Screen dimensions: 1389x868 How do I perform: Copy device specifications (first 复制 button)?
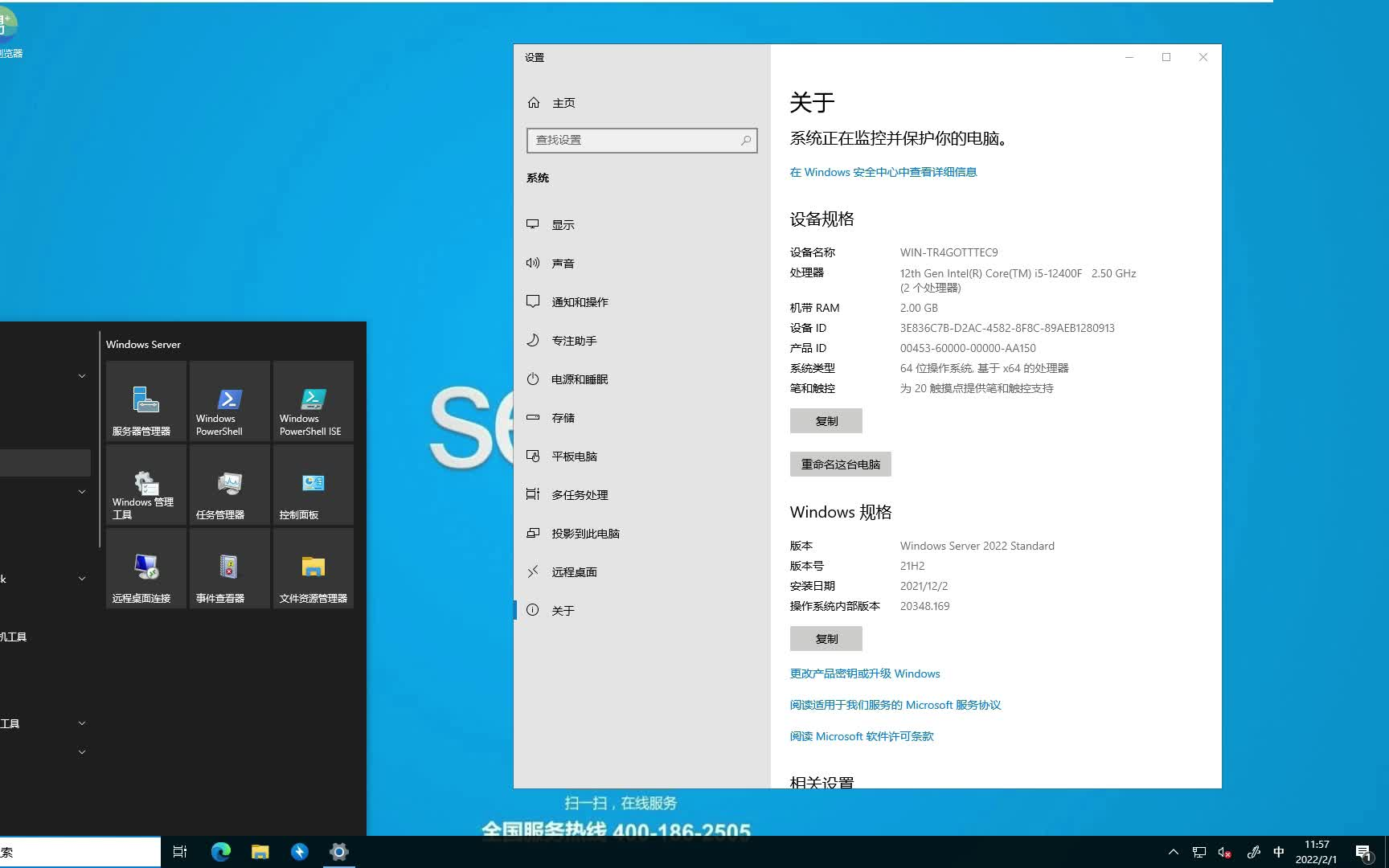(x=826, y=421)
